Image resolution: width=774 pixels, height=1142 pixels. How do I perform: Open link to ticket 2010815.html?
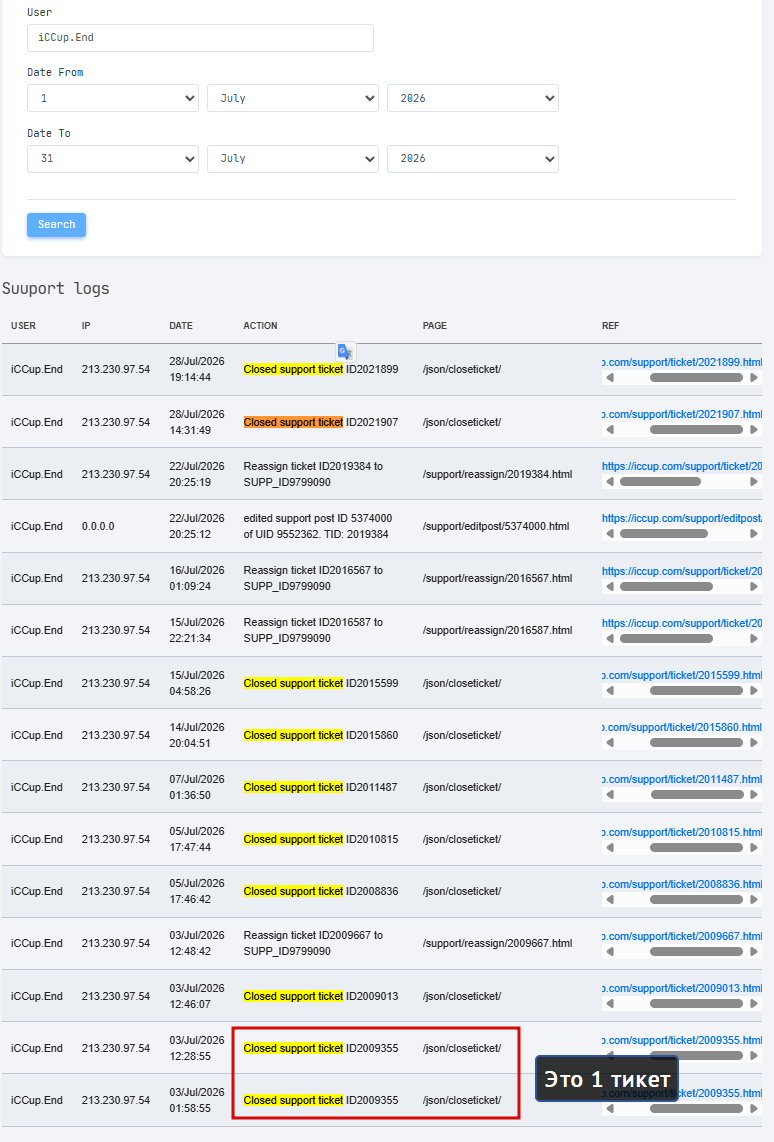point(682,832)
